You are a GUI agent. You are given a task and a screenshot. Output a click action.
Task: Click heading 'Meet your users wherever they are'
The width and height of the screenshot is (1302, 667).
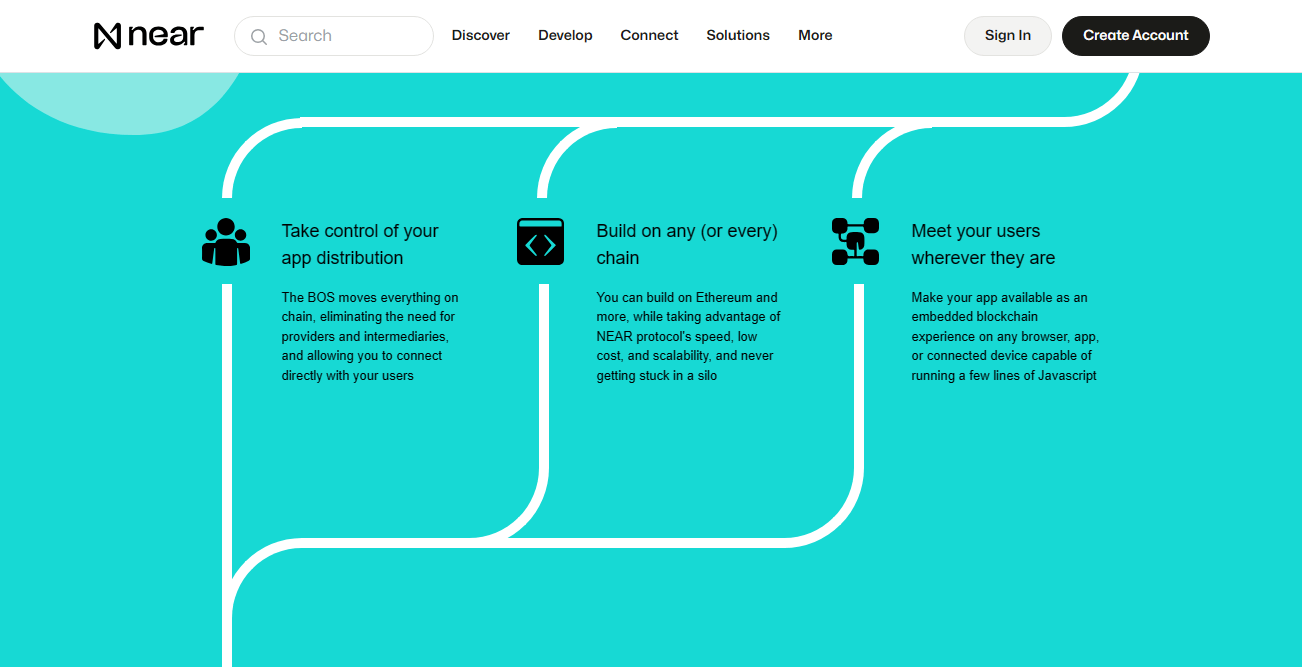point(983,244)
